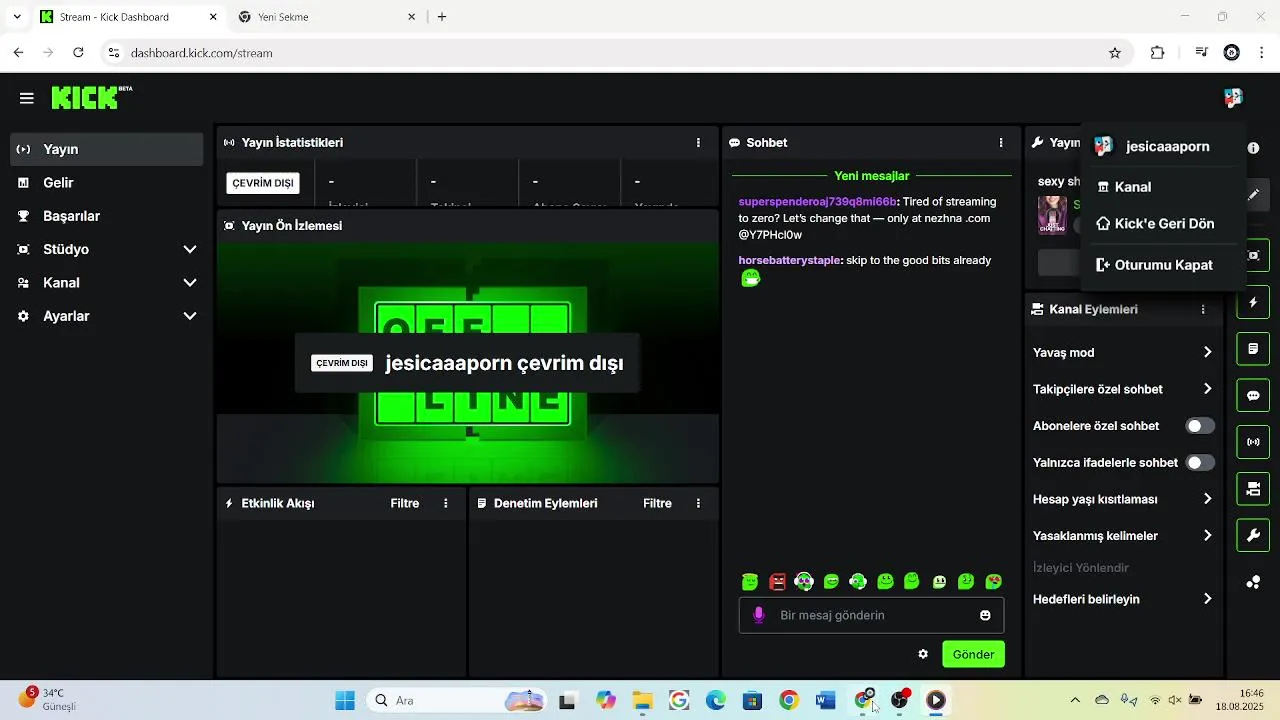
Task: Click the ÇEVRİM DIŞI status badge in statistics
Action: tap(263, 183)
